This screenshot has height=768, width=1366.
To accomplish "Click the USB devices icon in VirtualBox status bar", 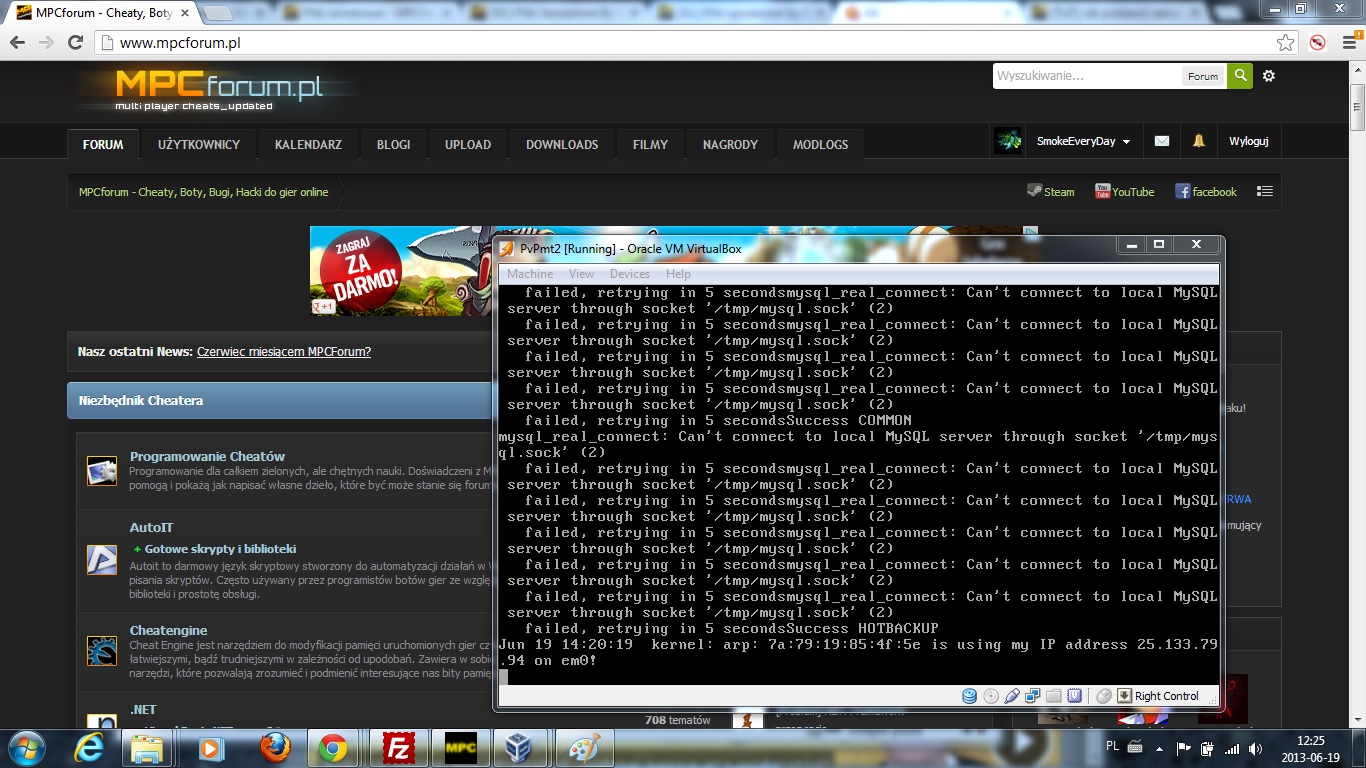I will (x=1012, y=696).
